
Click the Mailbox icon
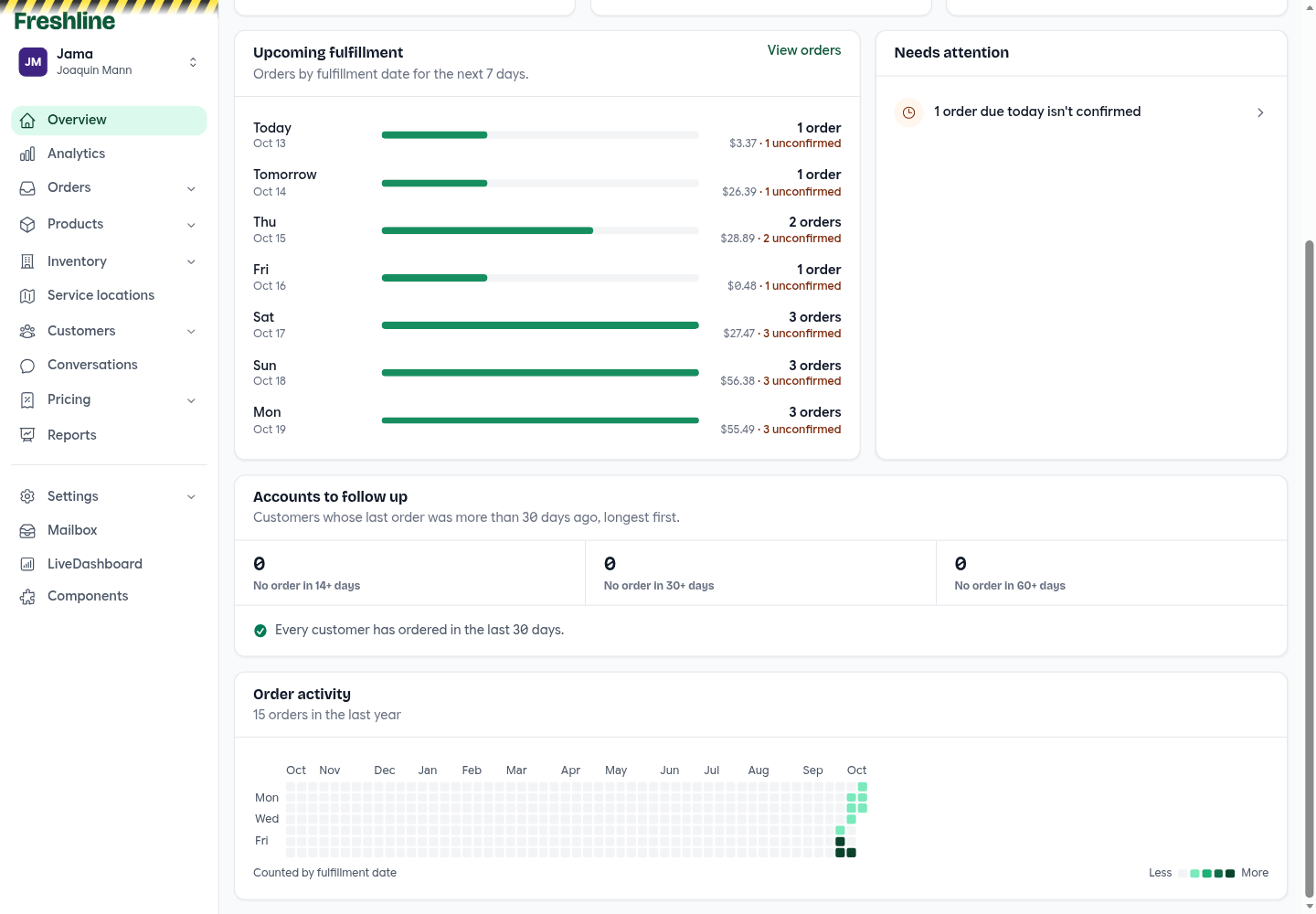pos(27,530)
